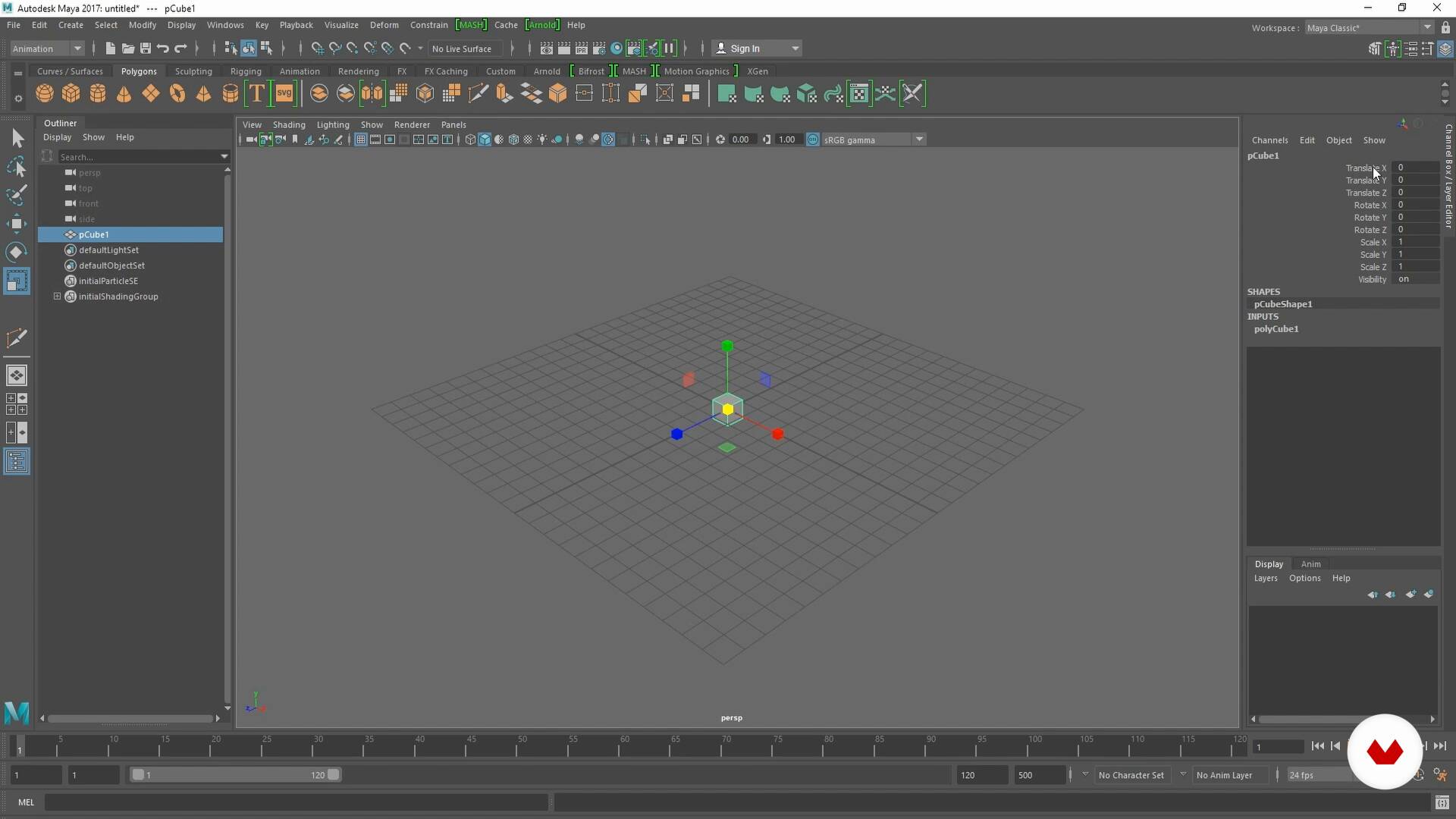Viewport: 1456px width, 819px height.
Task: Open the Workspace Maya Classic dropdown
Action: pyautogui.click(x=1369, y=28)
